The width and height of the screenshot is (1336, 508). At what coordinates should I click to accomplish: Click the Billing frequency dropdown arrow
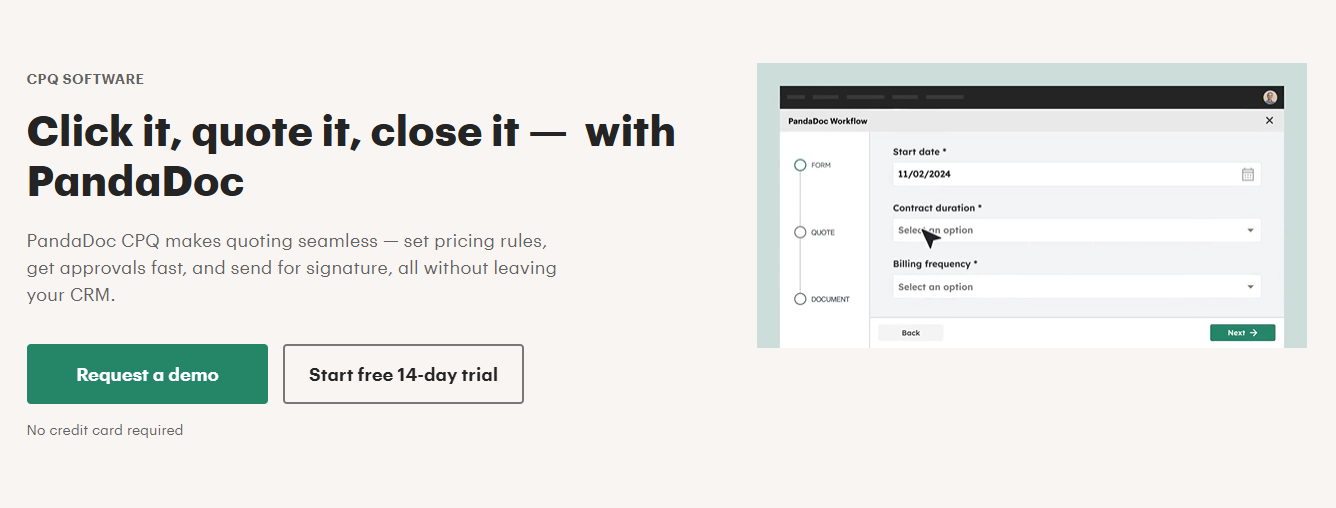[x=1250, y=287]
